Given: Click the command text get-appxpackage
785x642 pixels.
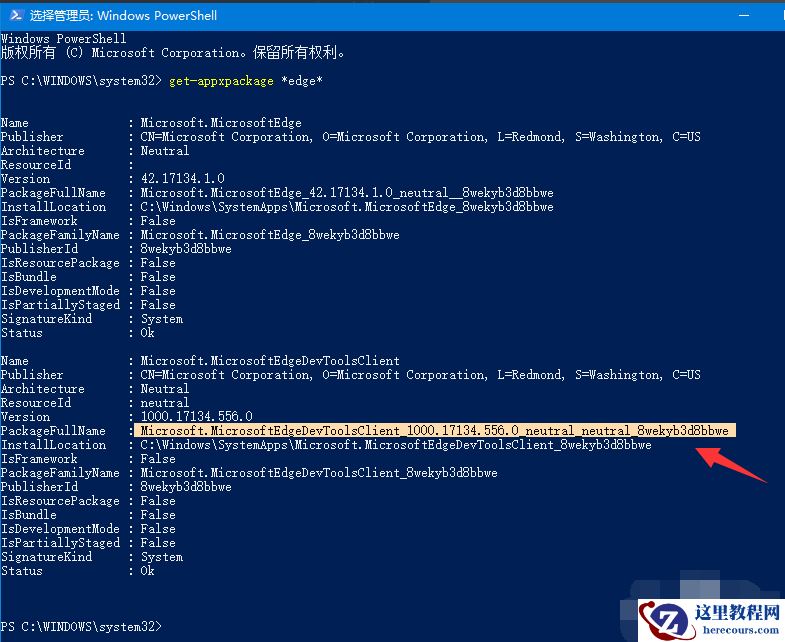Looking at the screenshot, I should [x=221, y=81].
